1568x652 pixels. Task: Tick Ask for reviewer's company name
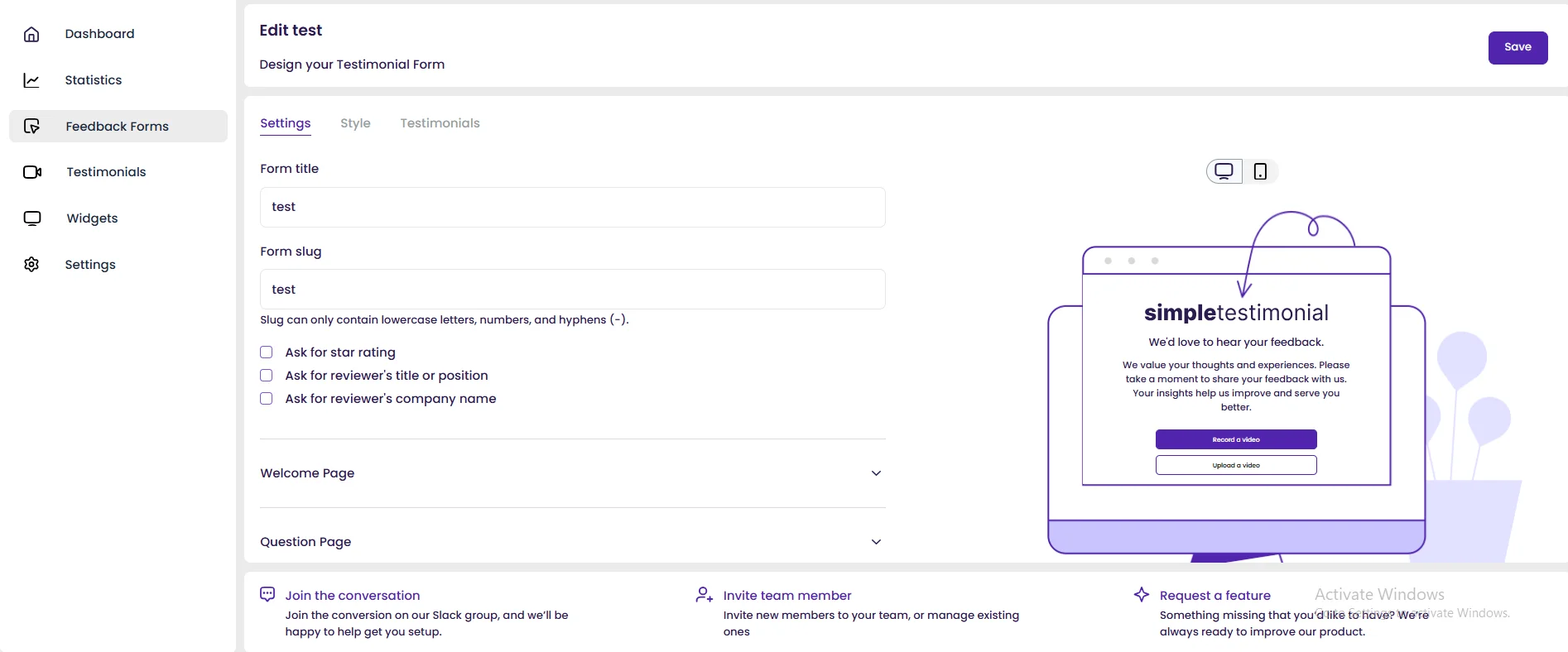(267, 399)
